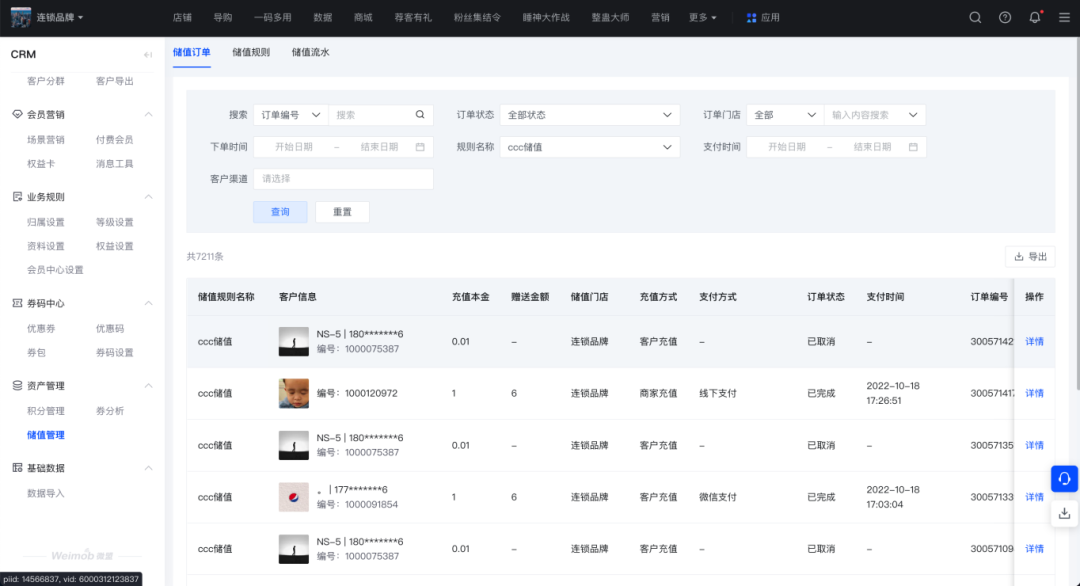Go to 付费会员 in sidebar
The width and height of the screenshot is (1080, 586).
pyautogui.click(x=114, y=140)
